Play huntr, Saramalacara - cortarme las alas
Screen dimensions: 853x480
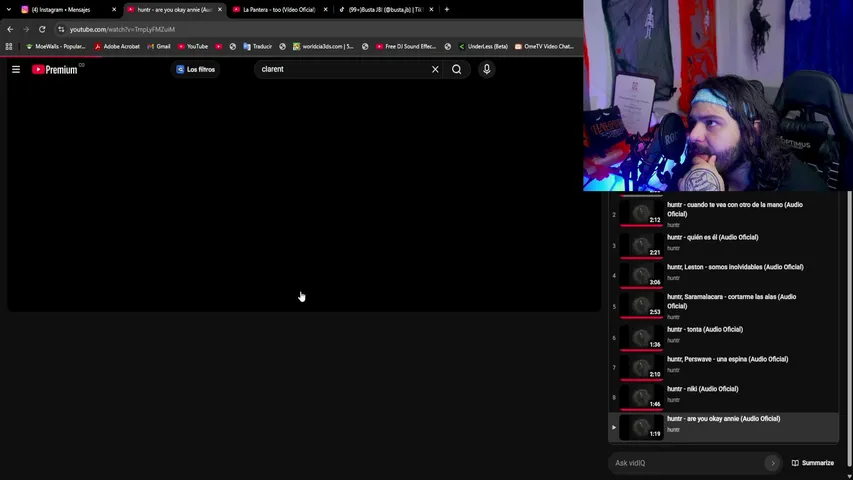click(x=731, y=301)
